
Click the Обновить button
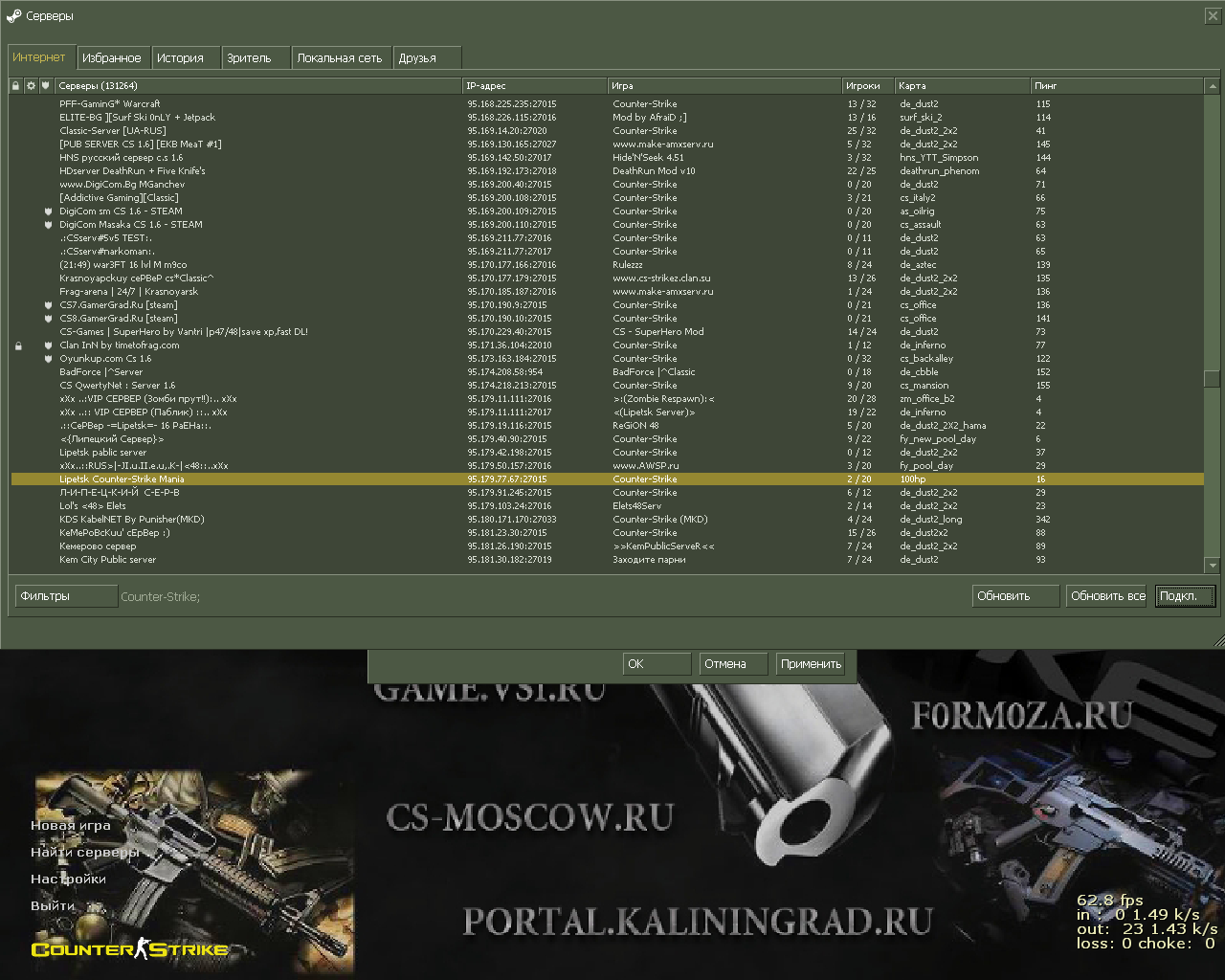click(1015, 596)
